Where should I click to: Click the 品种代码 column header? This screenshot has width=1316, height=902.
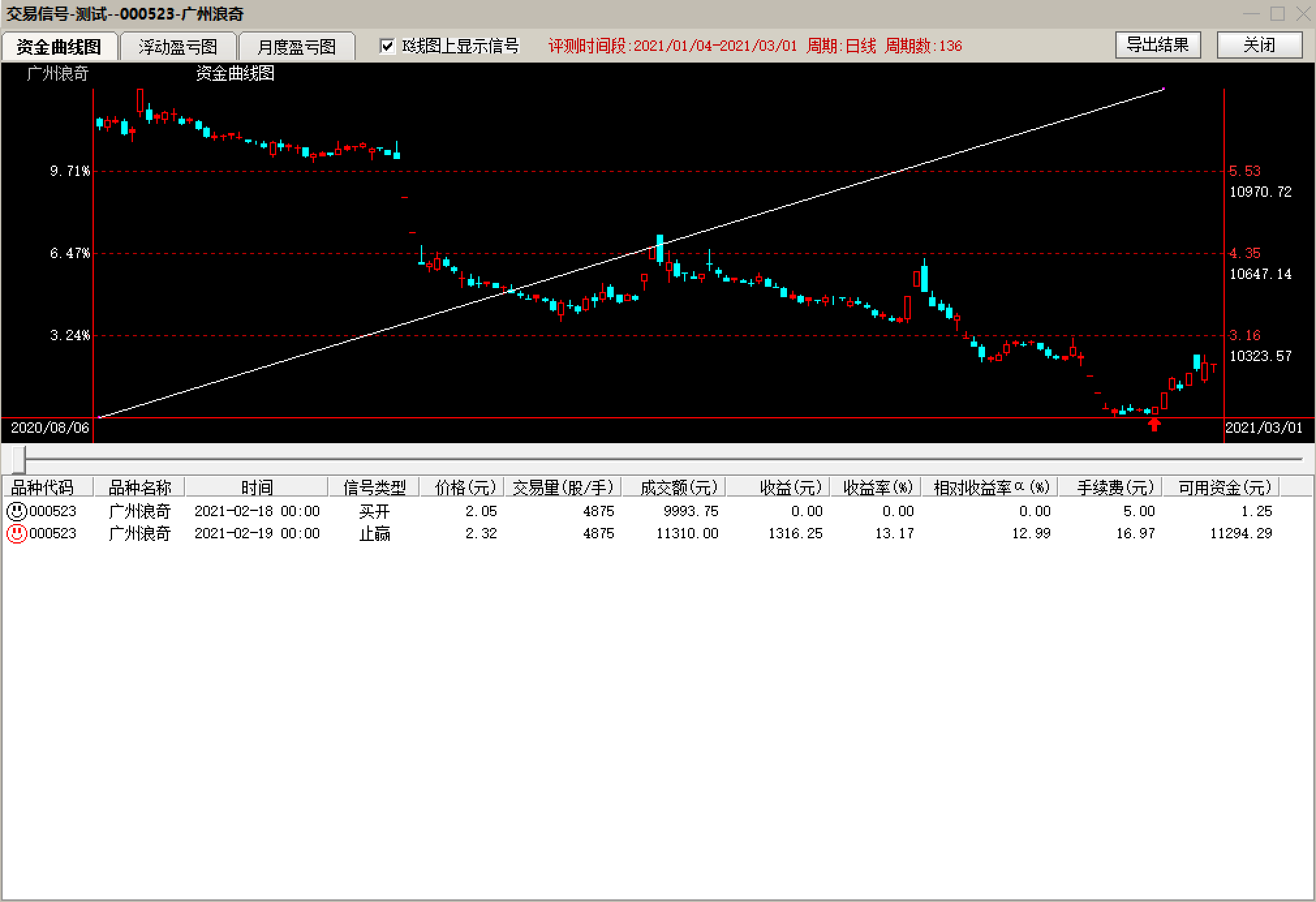[x=44, y=487]
